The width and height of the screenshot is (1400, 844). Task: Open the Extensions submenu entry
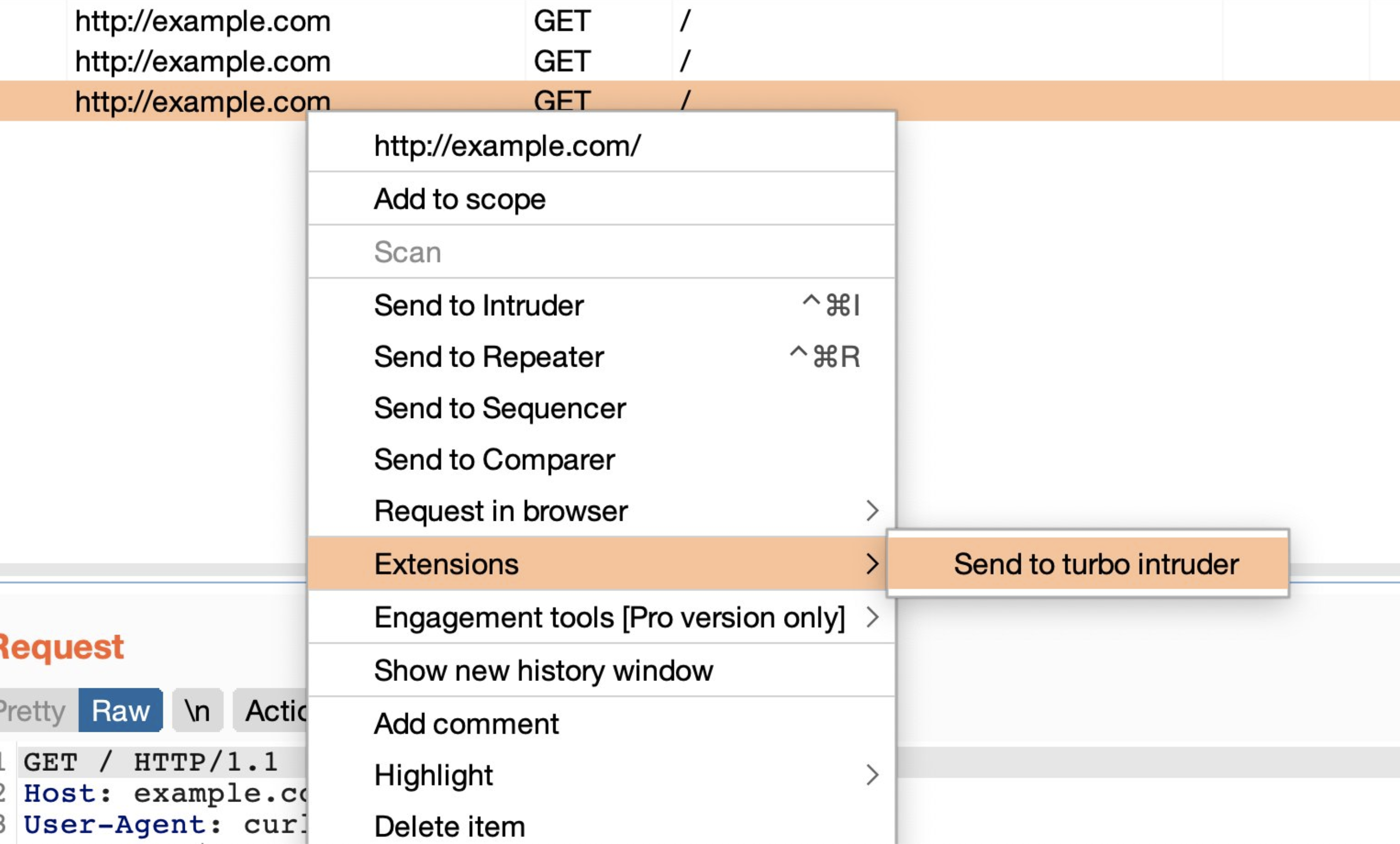pos(446,564)
